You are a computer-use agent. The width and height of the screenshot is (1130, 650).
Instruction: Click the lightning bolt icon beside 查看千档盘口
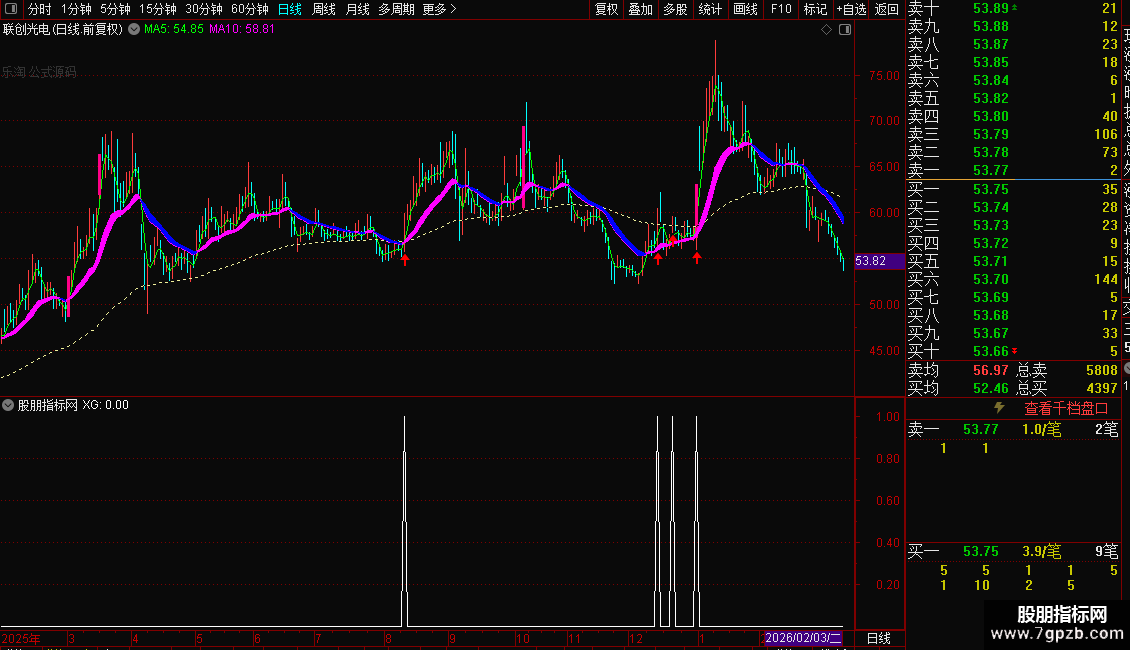[x=999, y=408]
